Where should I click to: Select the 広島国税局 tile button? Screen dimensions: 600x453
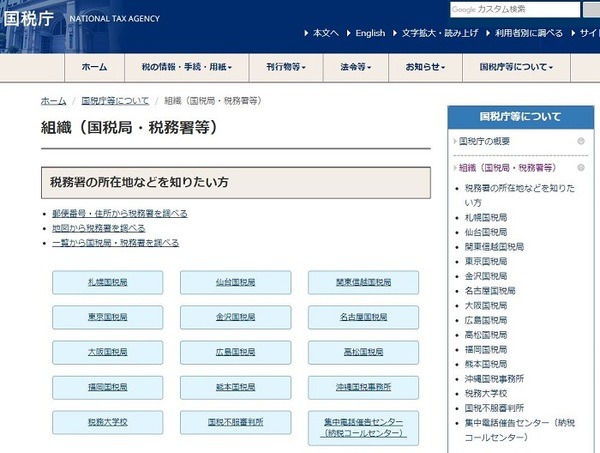click(235, 352)
